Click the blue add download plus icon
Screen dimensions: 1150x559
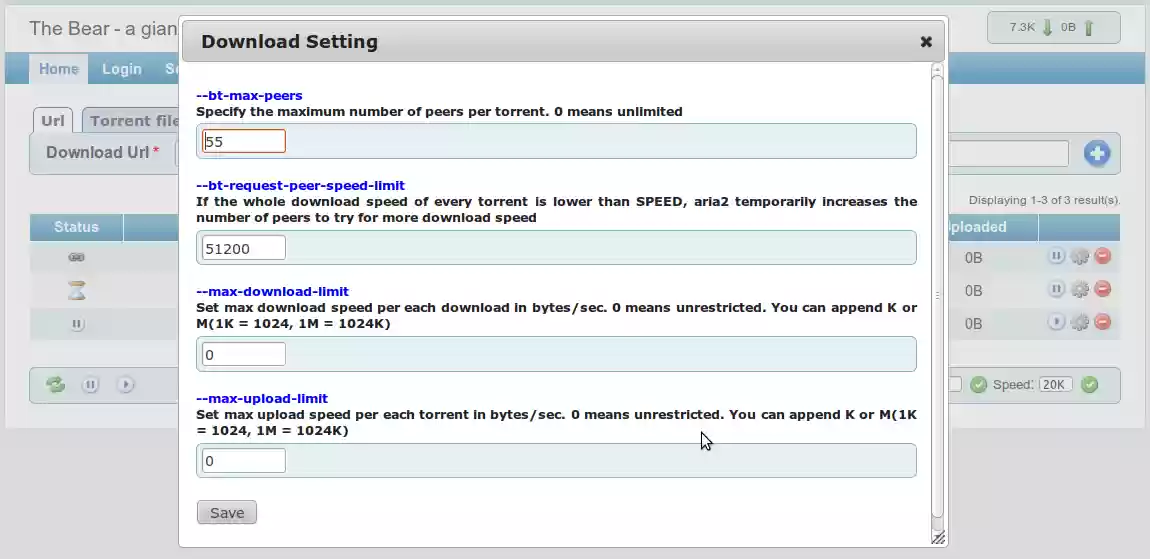[1097, 153]
